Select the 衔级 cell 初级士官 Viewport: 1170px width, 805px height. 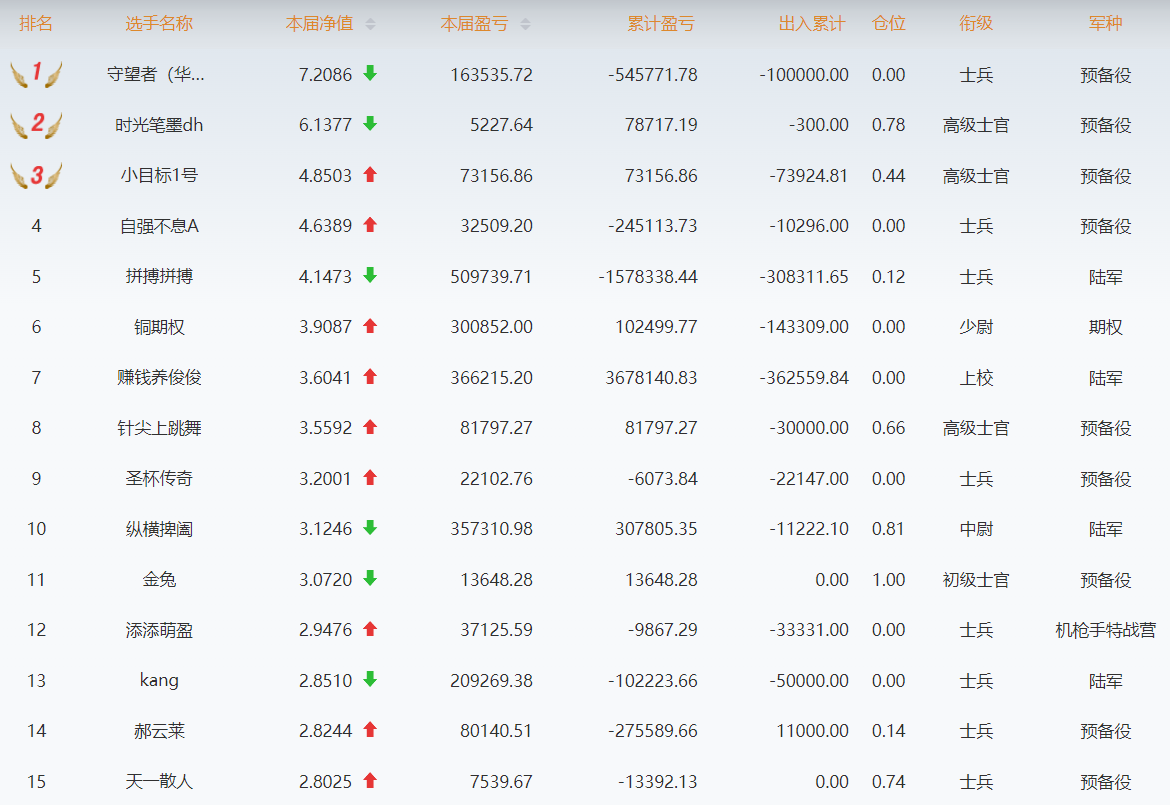pos(976,580)
